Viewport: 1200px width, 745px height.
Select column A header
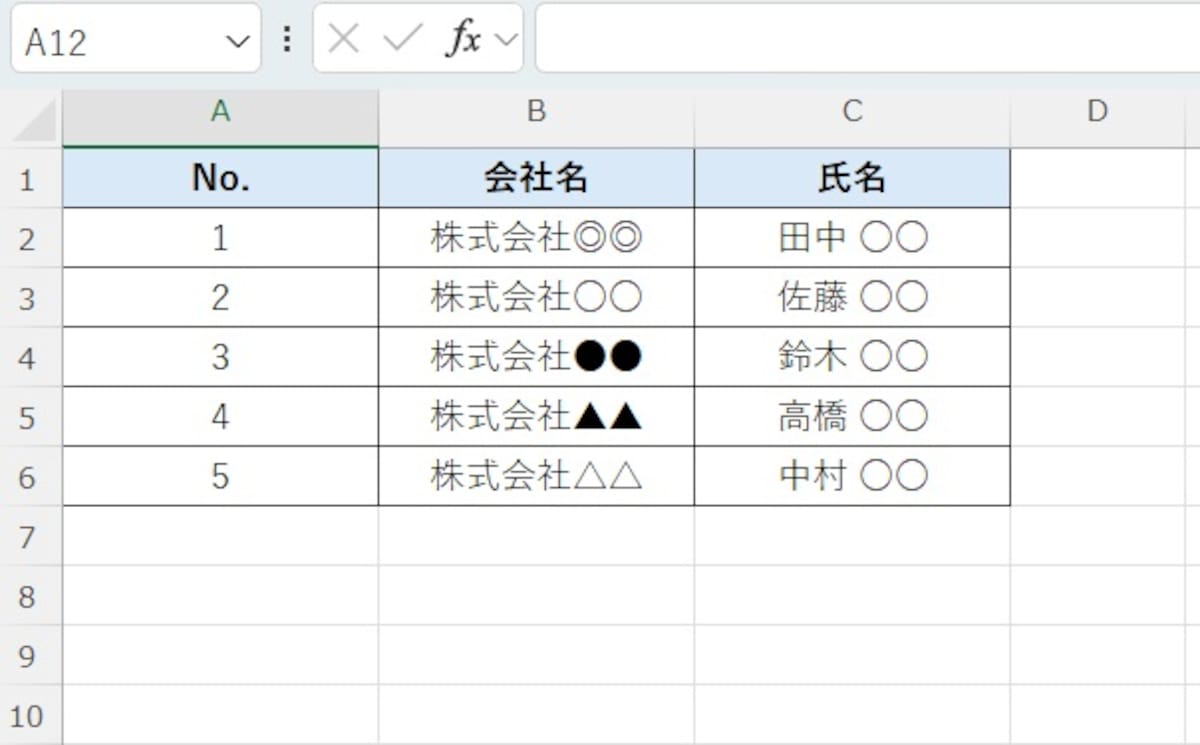click(219, 112)
